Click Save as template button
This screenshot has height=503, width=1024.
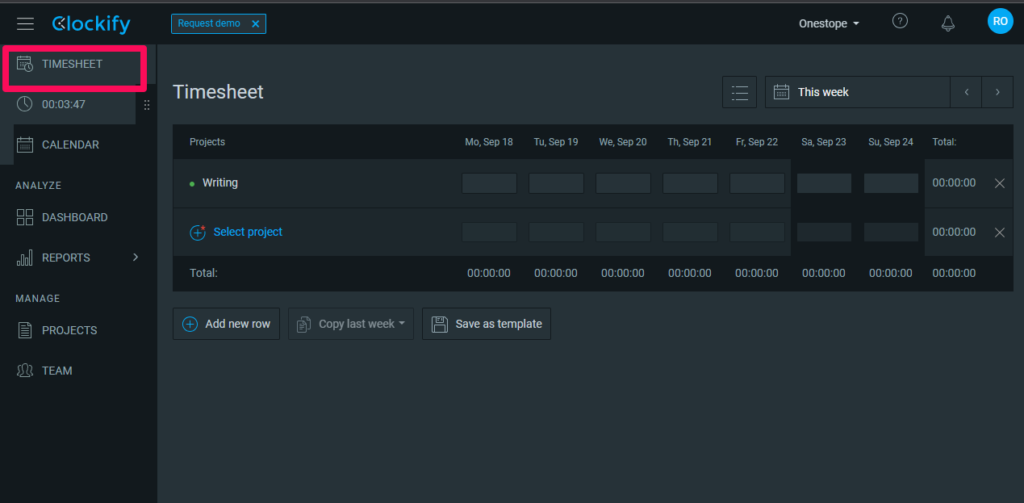coord(487,324)
